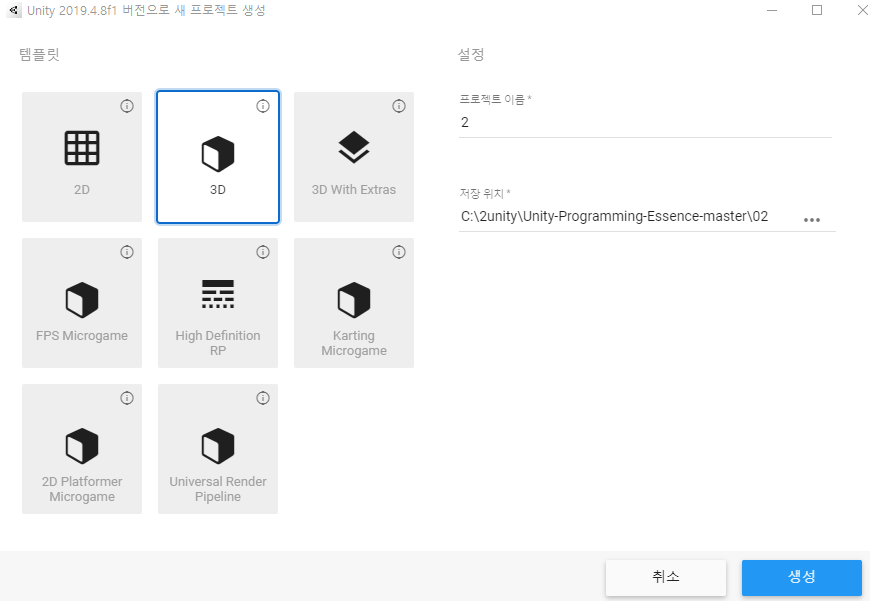
Task: View info for High Definition RP
Action: pos(263,252)
